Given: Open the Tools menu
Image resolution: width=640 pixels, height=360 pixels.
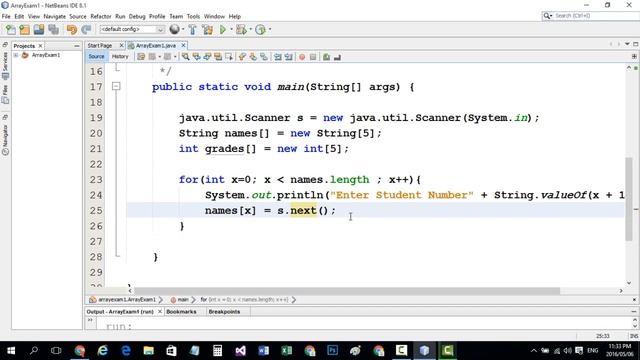Looking at the screenshot, I should click(193, 16).
